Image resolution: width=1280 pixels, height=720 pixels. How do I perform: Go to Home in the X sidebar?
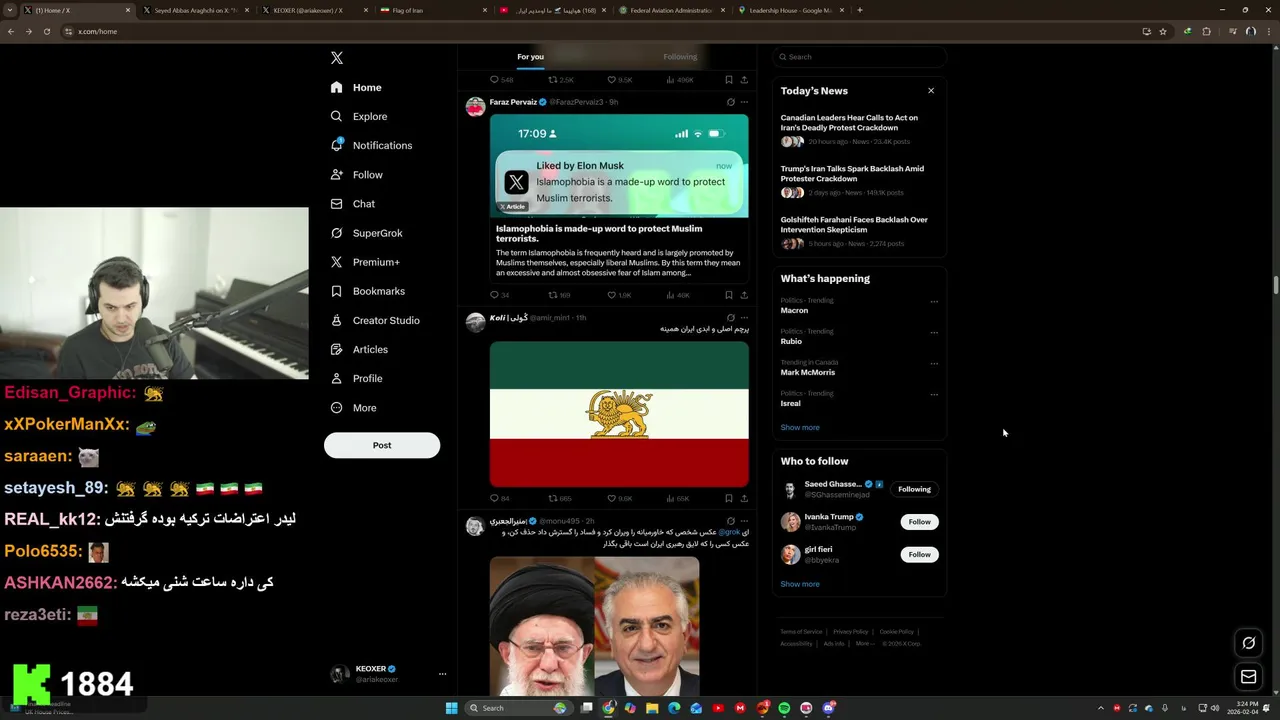click(356, 87)
